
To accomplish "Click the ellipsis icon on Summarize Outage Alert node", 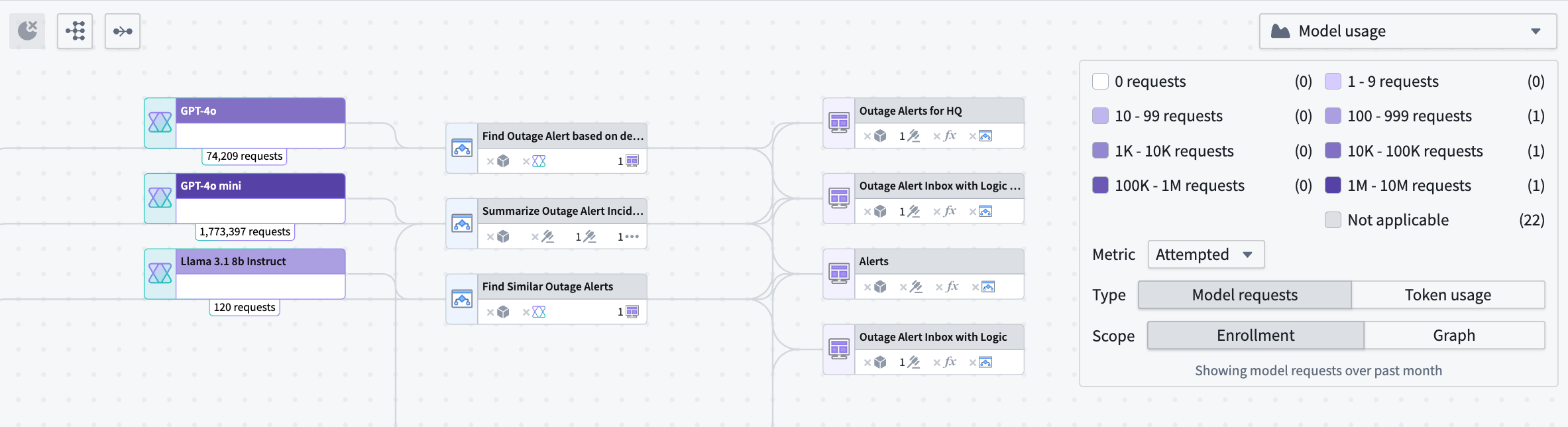I will [631, 237].
